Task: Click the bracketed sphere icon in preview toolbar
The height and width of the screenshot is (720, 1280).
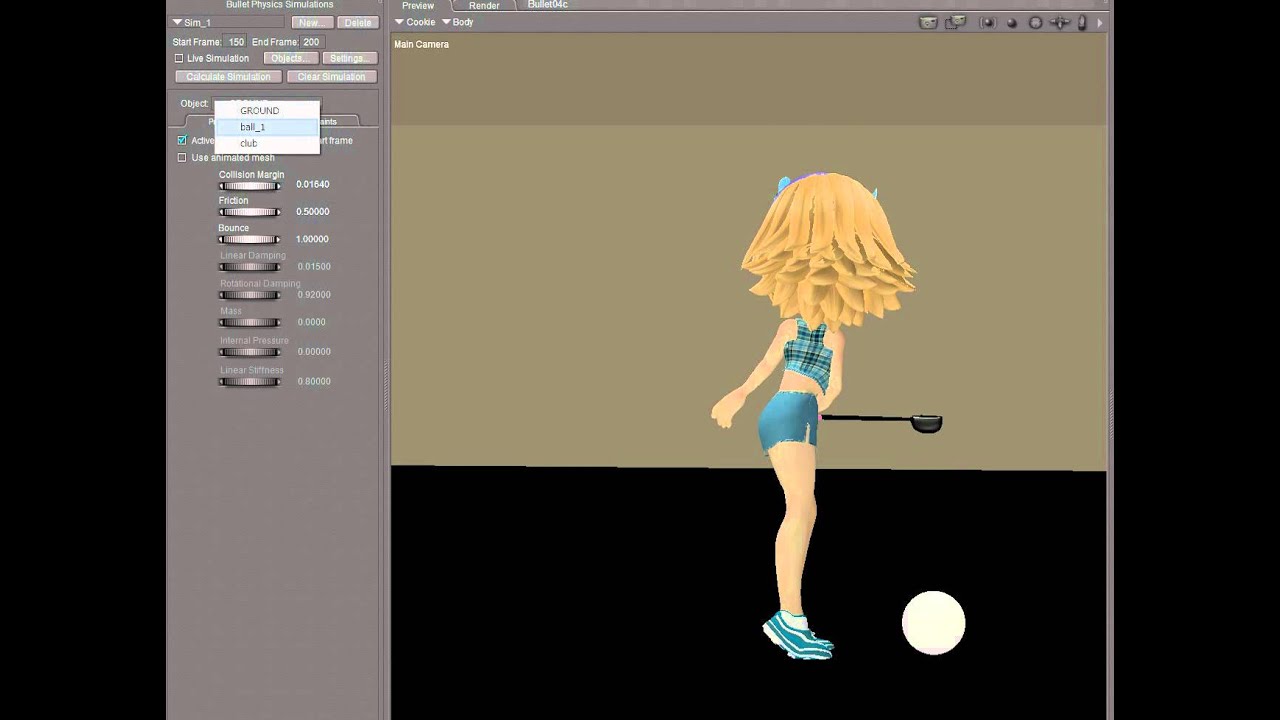Action: pyautogui.click(x=988, y=22)
